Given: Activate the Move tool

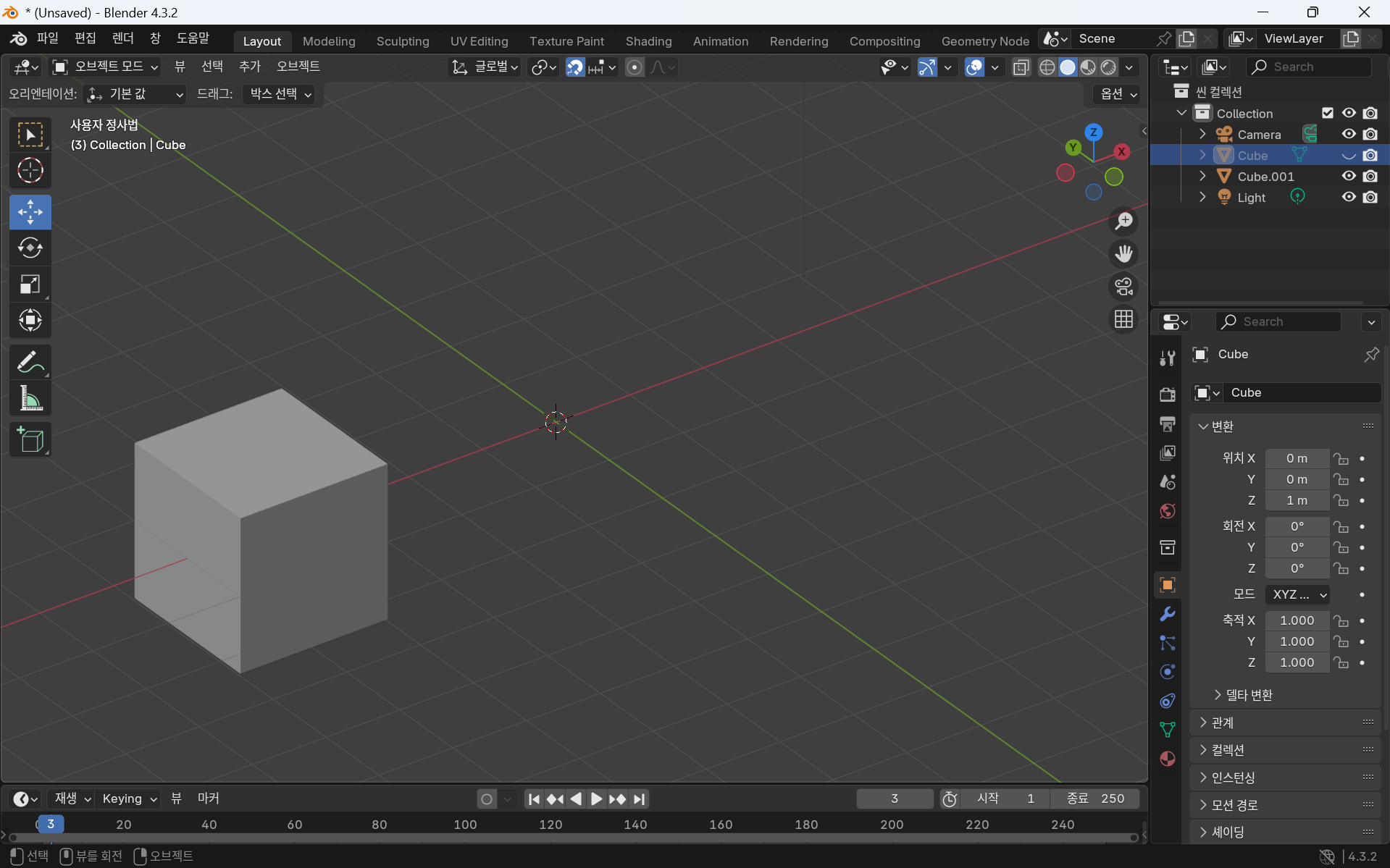Looking at the screenshot, I should click(x=30, y=212).
